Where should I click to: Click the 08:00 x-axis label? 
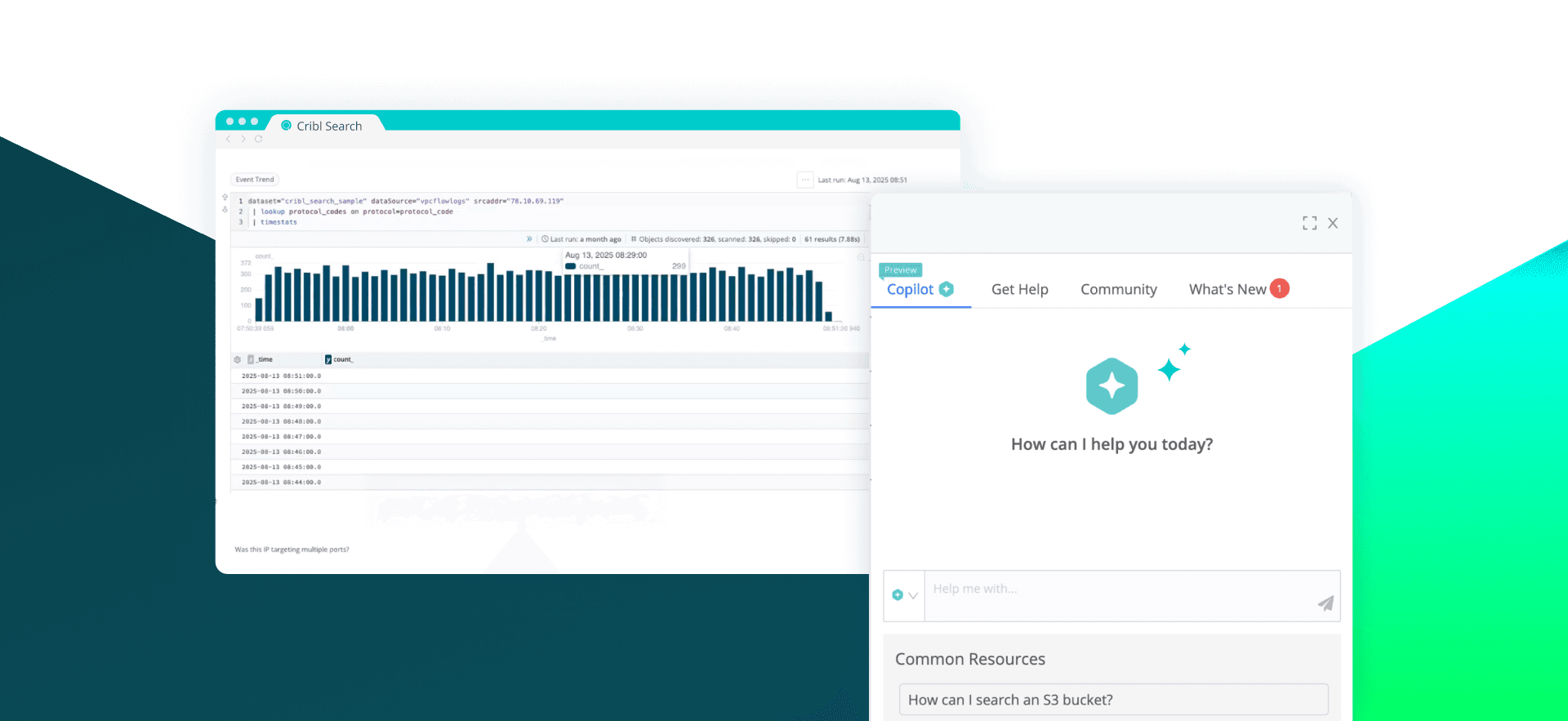pos(345,328)
